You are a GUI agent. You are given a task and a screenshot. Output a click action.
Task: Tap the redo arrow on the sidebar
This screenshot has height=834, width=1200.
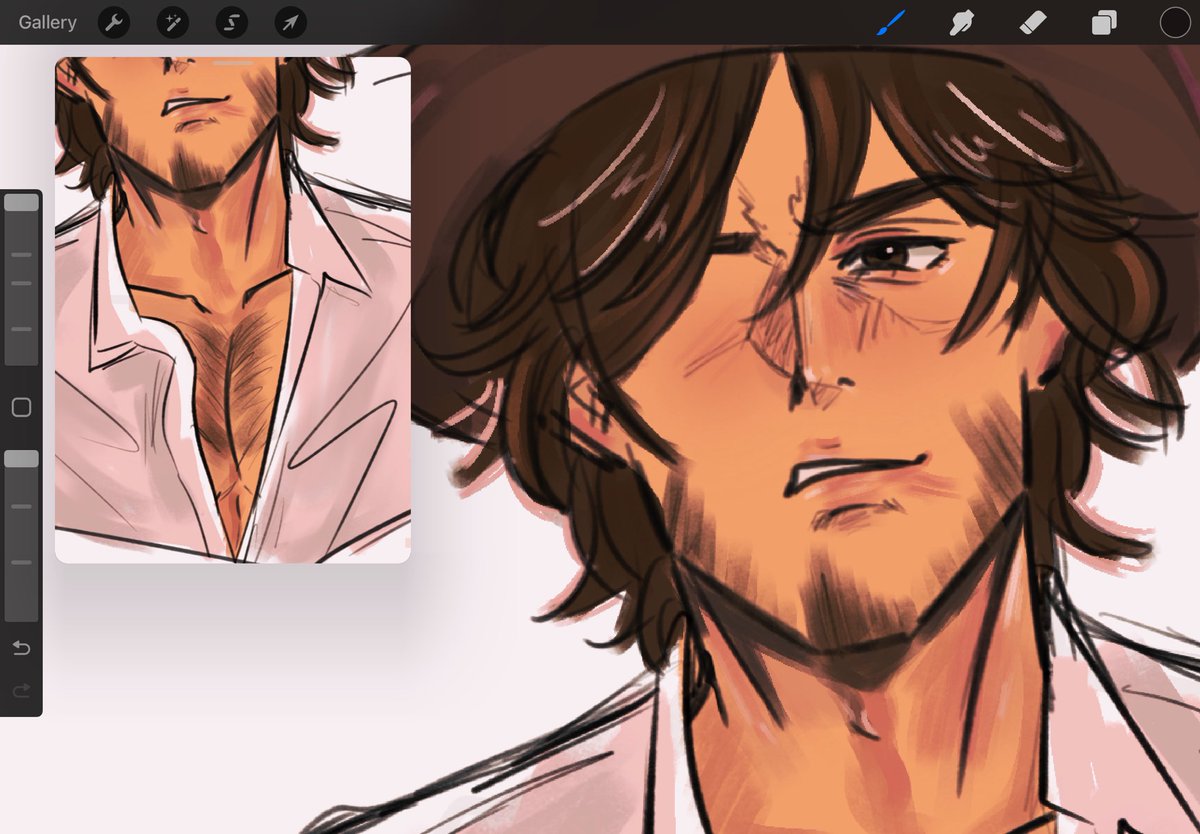coord(22,690)
